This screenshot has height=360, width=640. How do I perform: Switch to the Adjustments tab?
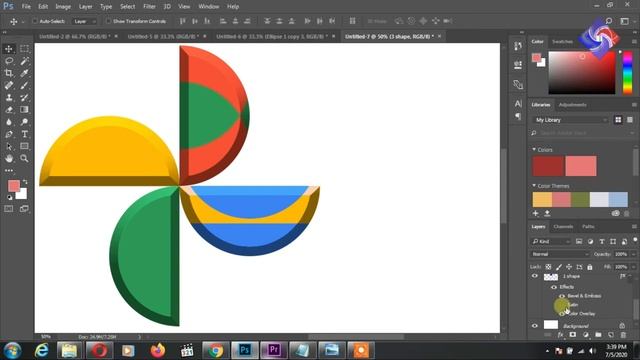click(x=572, y=105)
